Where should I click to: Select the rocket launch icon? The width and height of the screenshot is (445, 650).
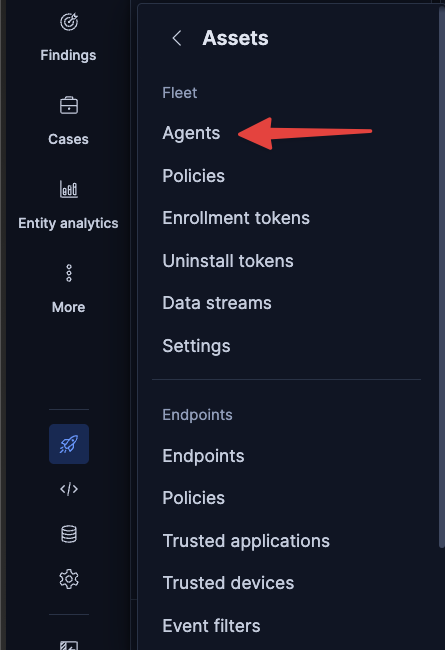(69, 444)
